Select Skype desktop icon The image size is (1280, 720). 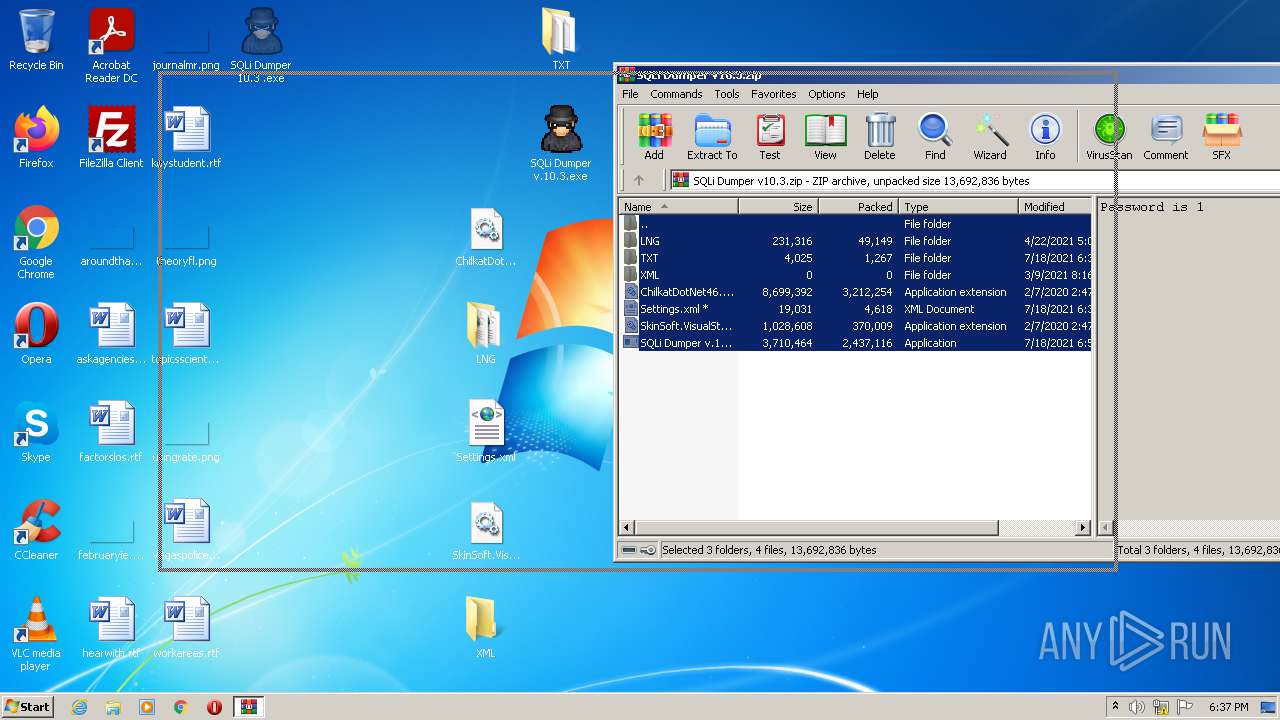tap(36, 432)
